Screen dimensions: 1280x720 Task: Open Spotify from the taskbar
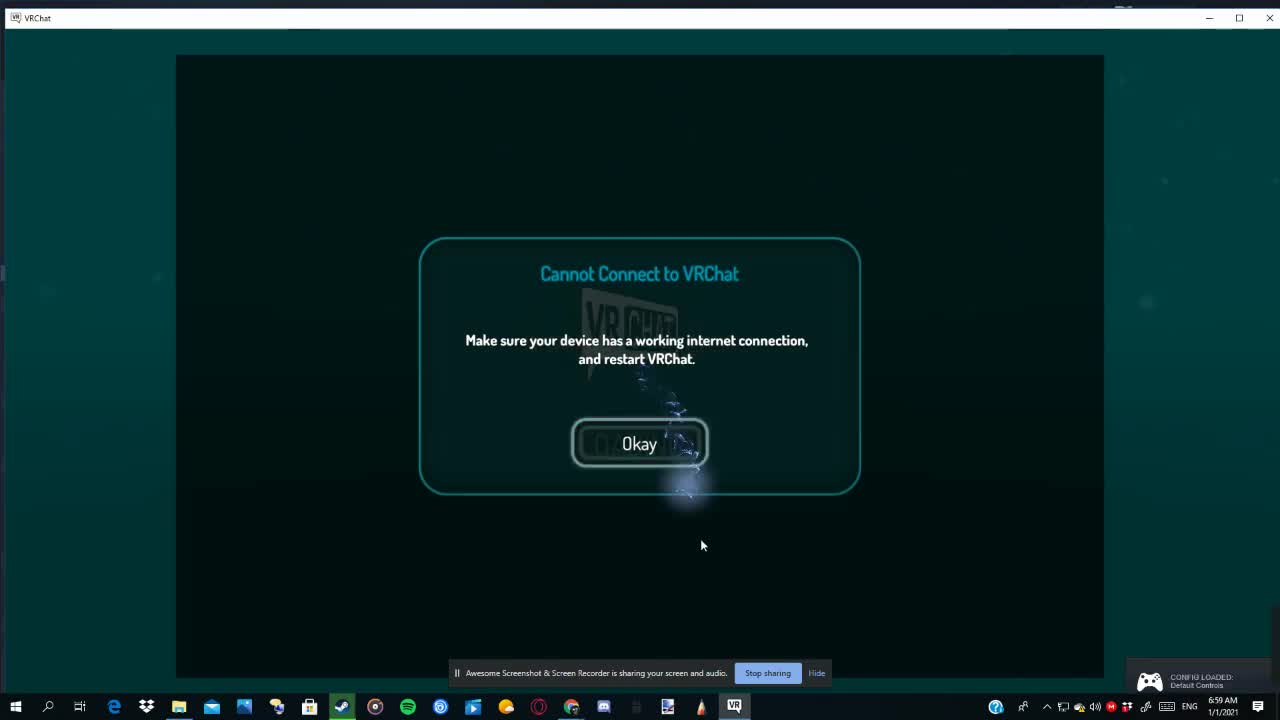(408, 707)
